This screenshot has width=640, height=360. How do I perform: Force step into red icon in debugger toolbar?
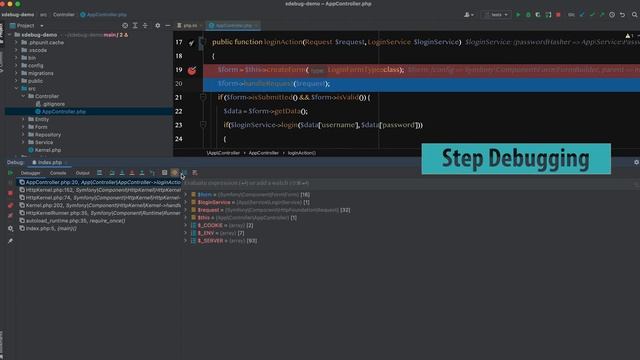pyautogui.click(x=131, y=173)
